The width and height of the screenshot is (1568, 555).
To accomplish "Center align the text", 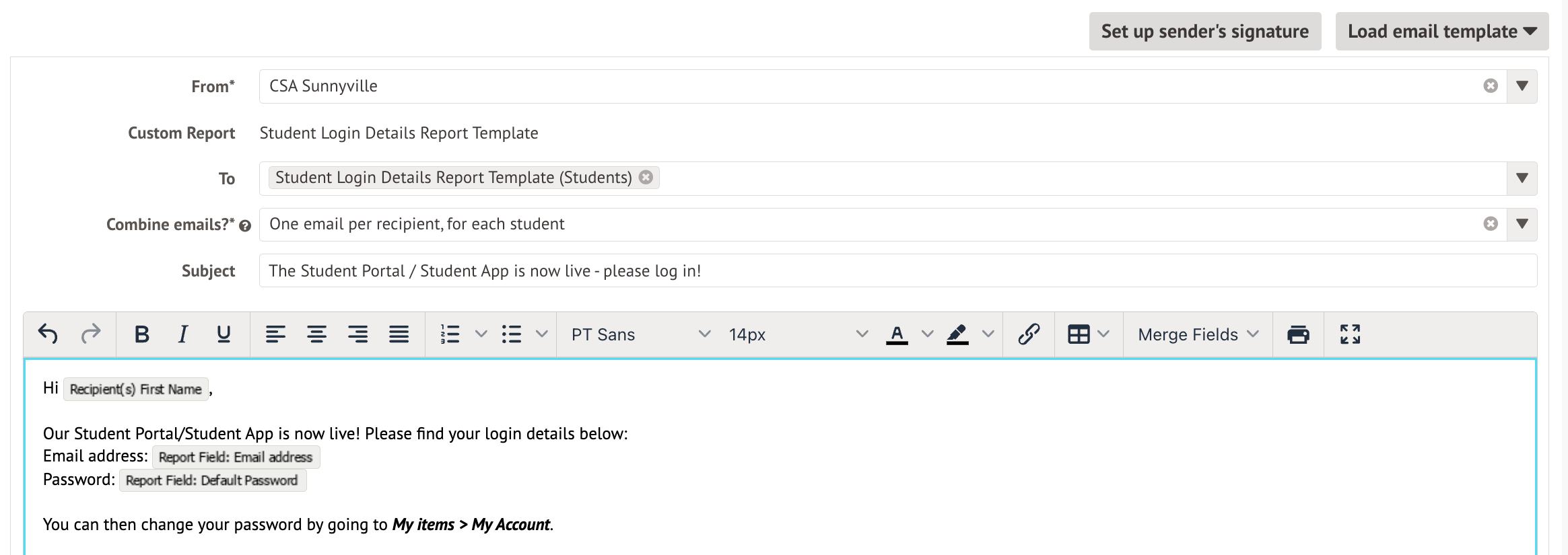I will point(316,334).
